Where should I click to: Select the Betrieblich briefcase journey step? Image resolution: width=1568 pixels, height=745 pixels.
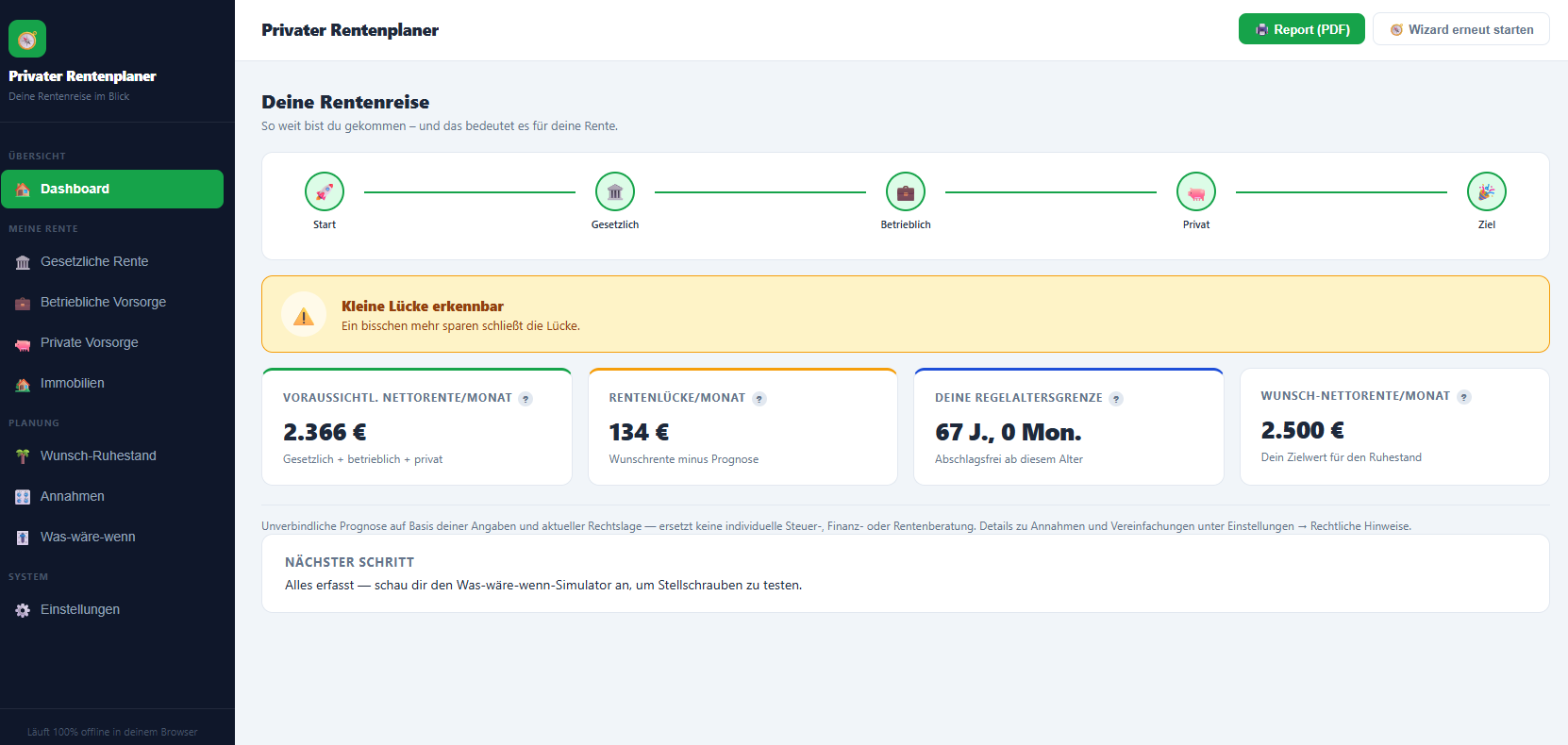pyautogui.click(x=906, y=191)
